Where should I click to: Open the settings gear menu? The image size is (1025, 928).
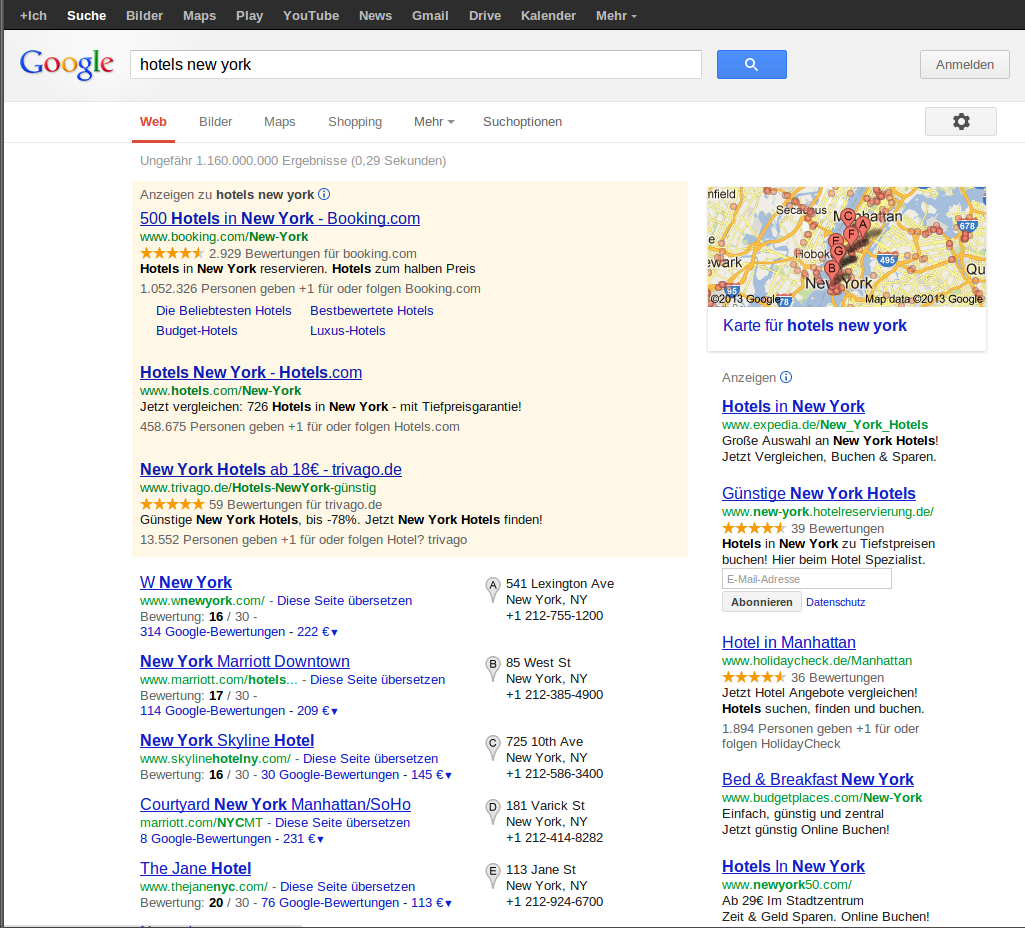pyautogui.click(x=960, y=121)
